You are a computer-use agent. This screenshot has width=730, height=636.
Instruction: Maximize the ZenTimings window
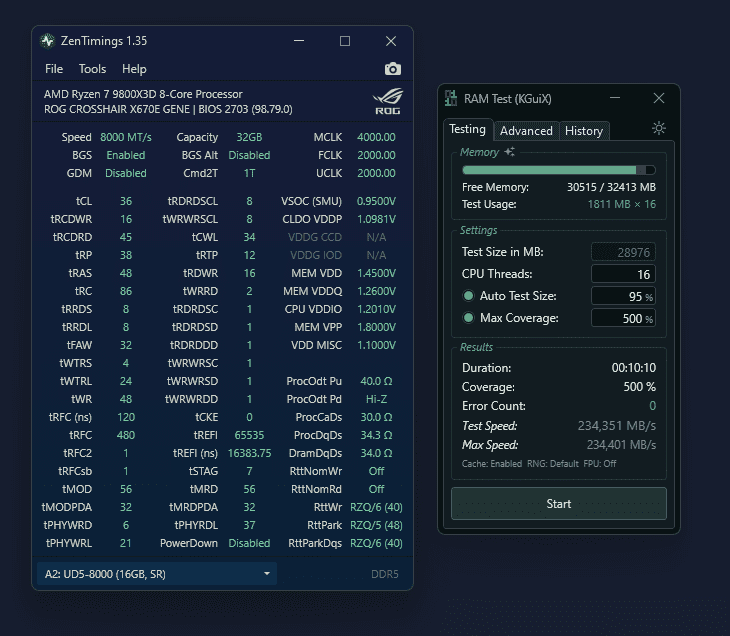coord(345,41)
